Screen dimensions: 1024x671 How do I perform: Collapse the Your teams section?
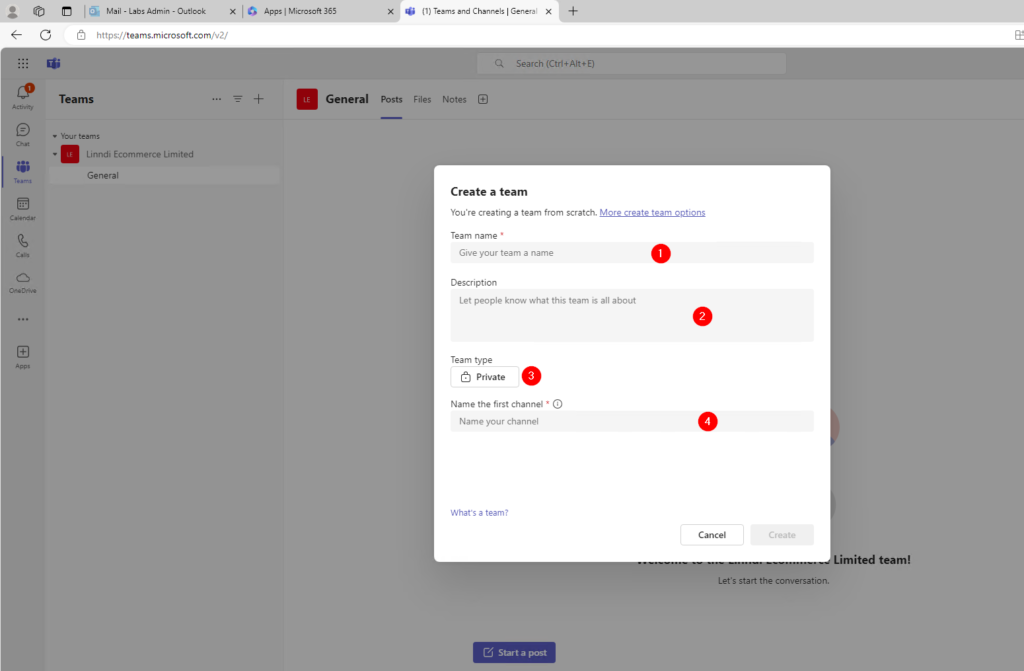[55, 136]
